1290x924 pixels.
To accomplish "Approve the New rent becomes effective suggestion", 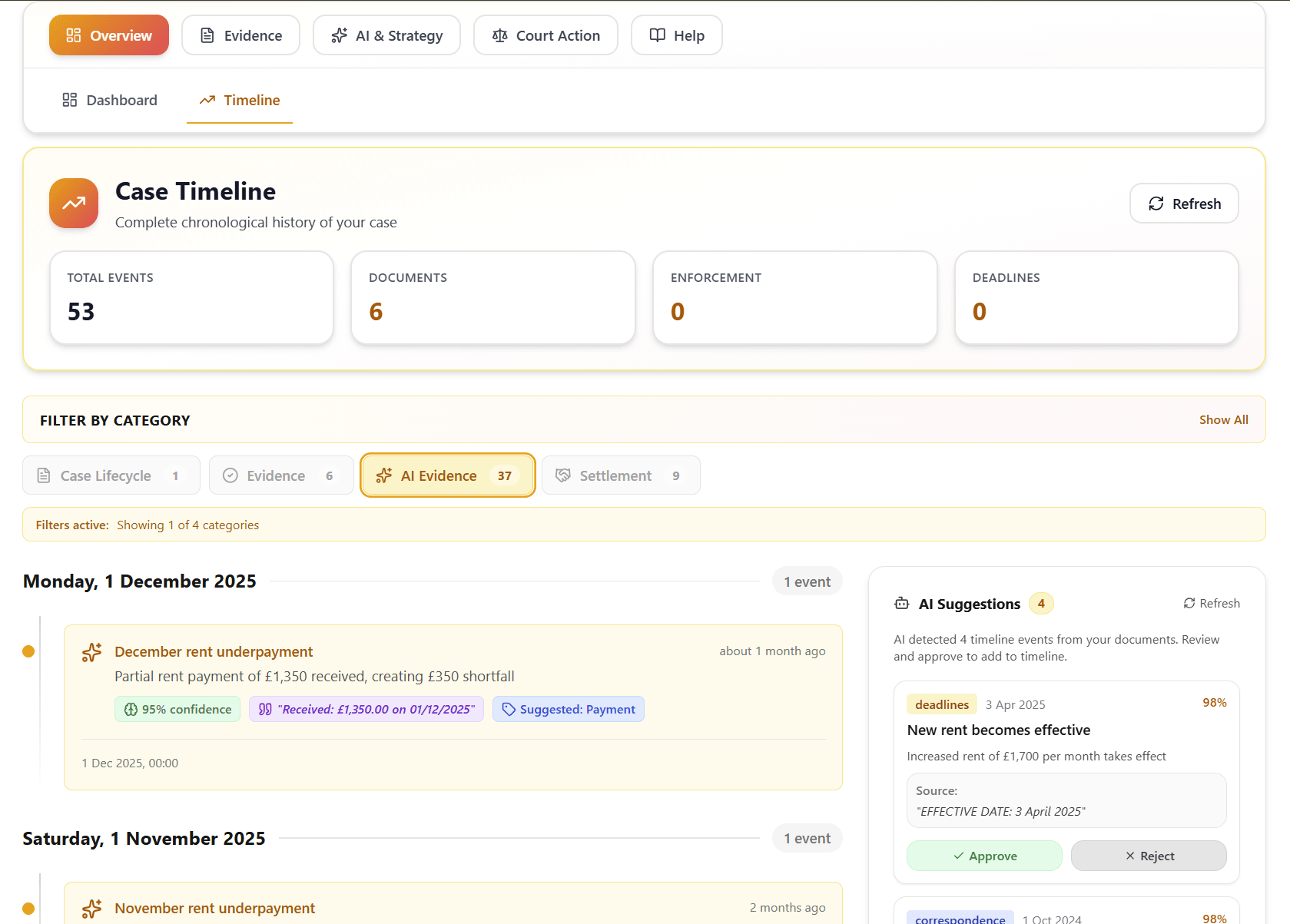I will pyautogui.click(x=984, y=856).
